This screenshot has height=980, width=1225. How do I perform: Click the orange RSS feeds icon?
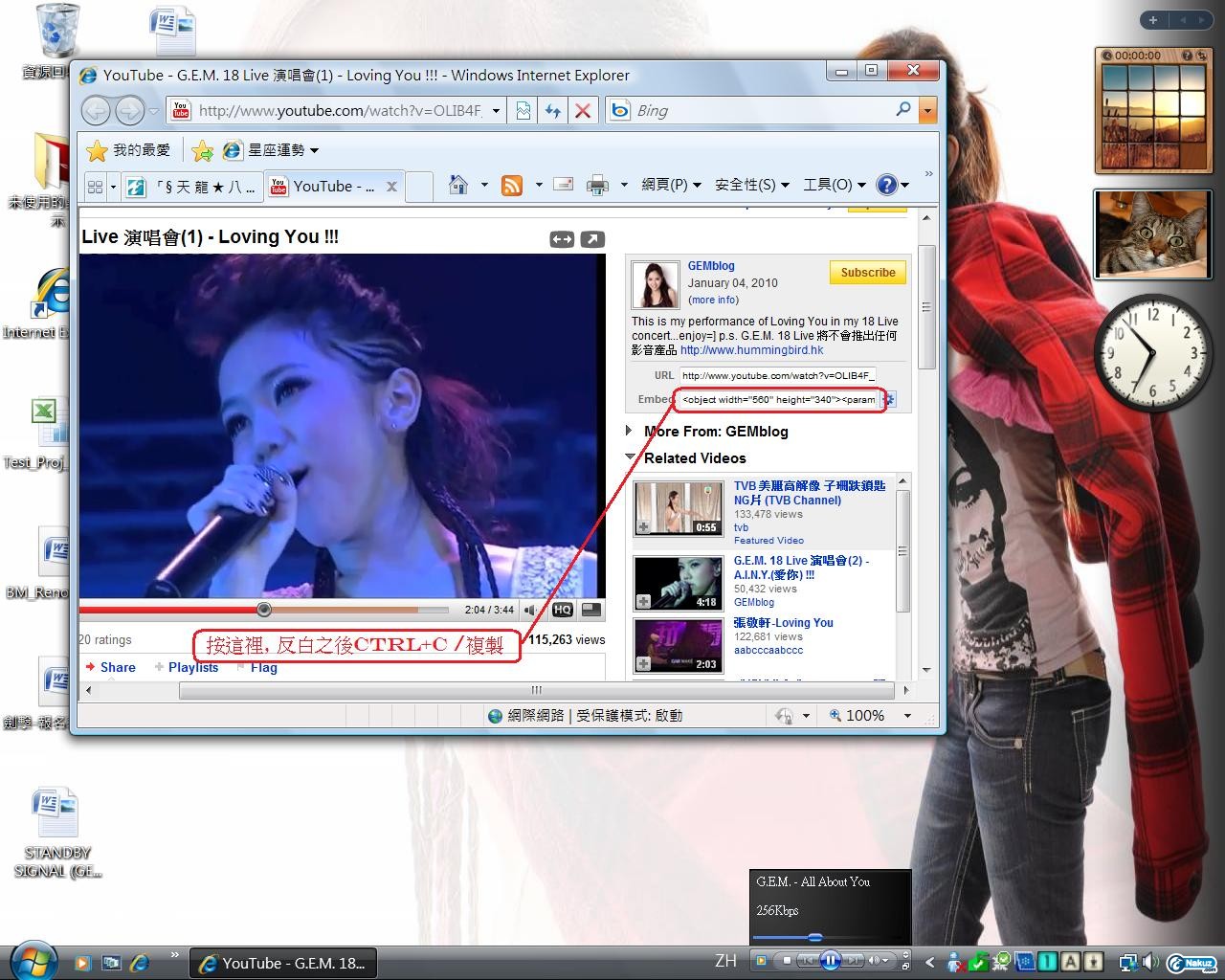(x=512, y=185)
